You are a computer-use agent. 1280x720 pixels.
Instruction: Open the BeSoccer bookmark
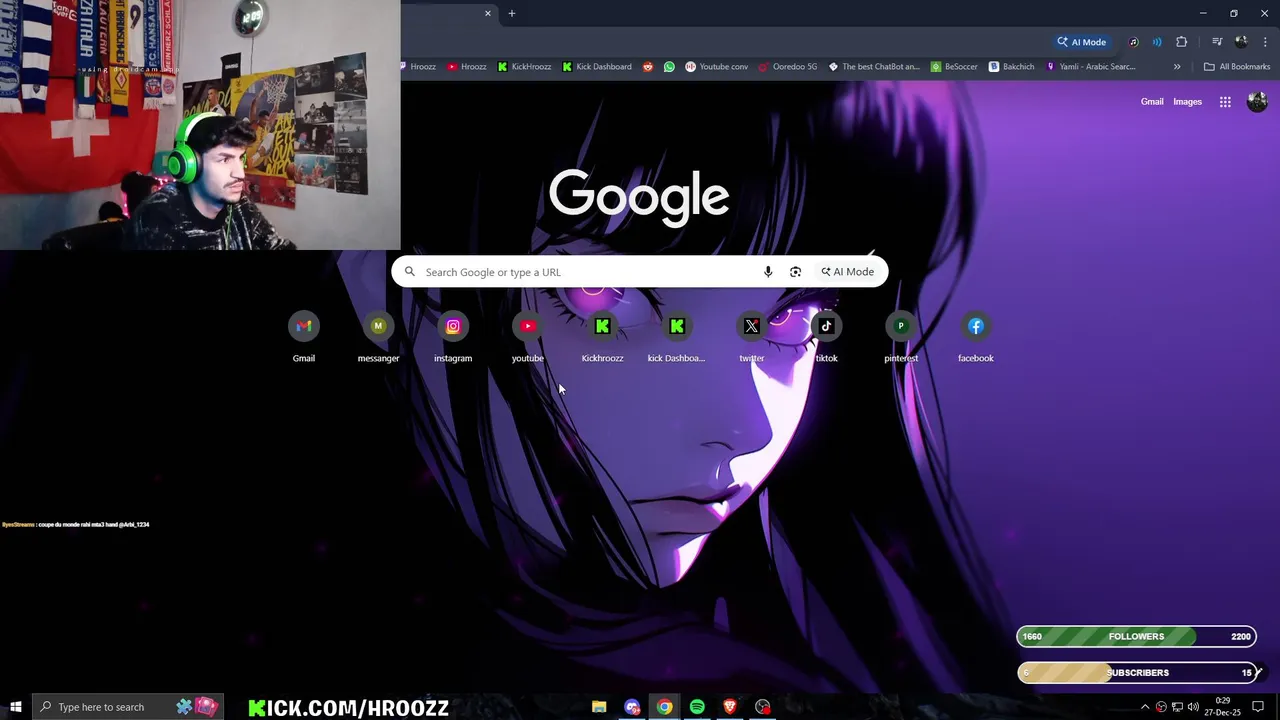[x=954, y=67]
